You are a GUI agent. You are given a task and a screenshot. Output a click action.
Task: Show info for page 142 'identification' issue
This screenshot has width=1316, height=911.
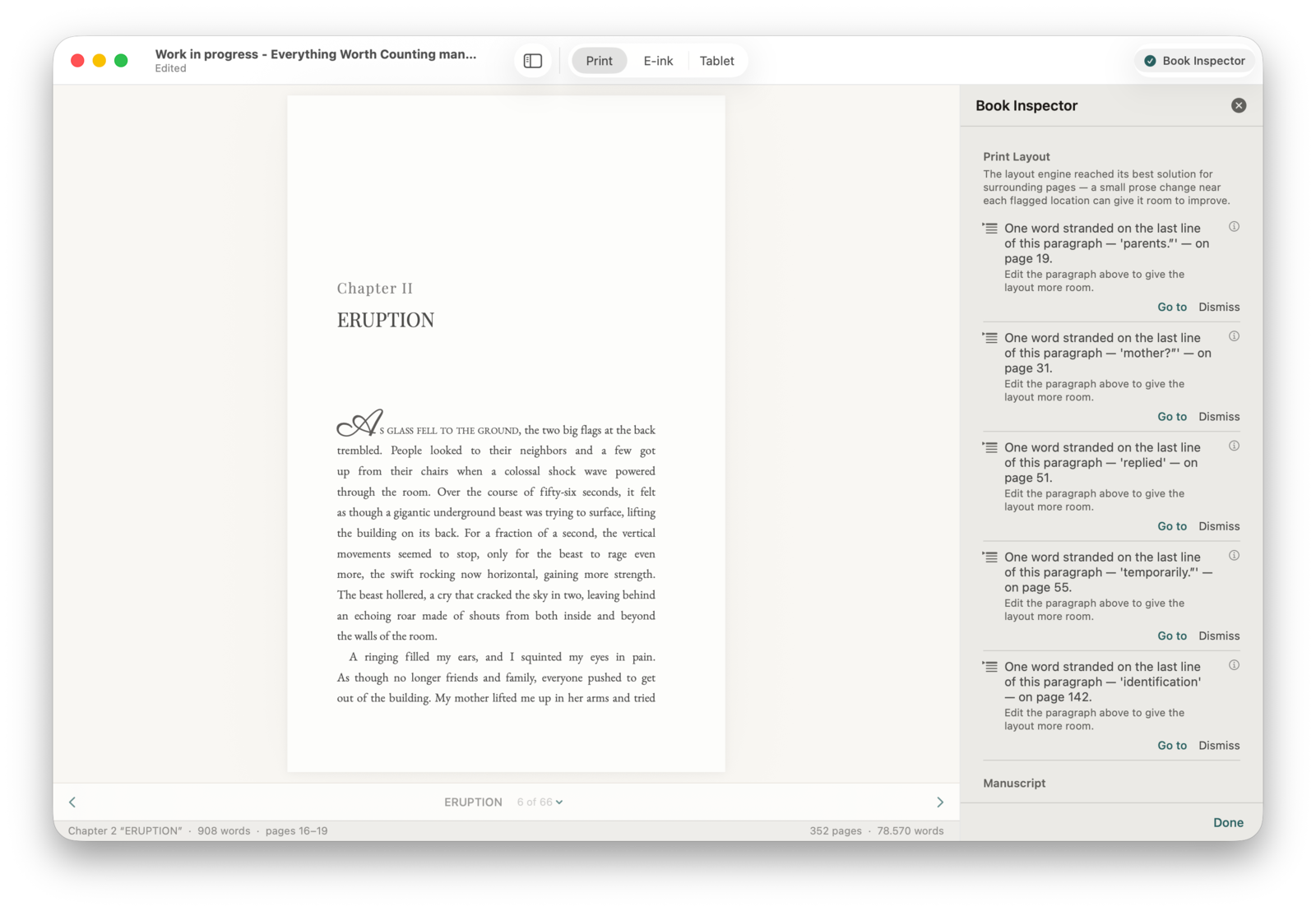(x=1234, y=665)
